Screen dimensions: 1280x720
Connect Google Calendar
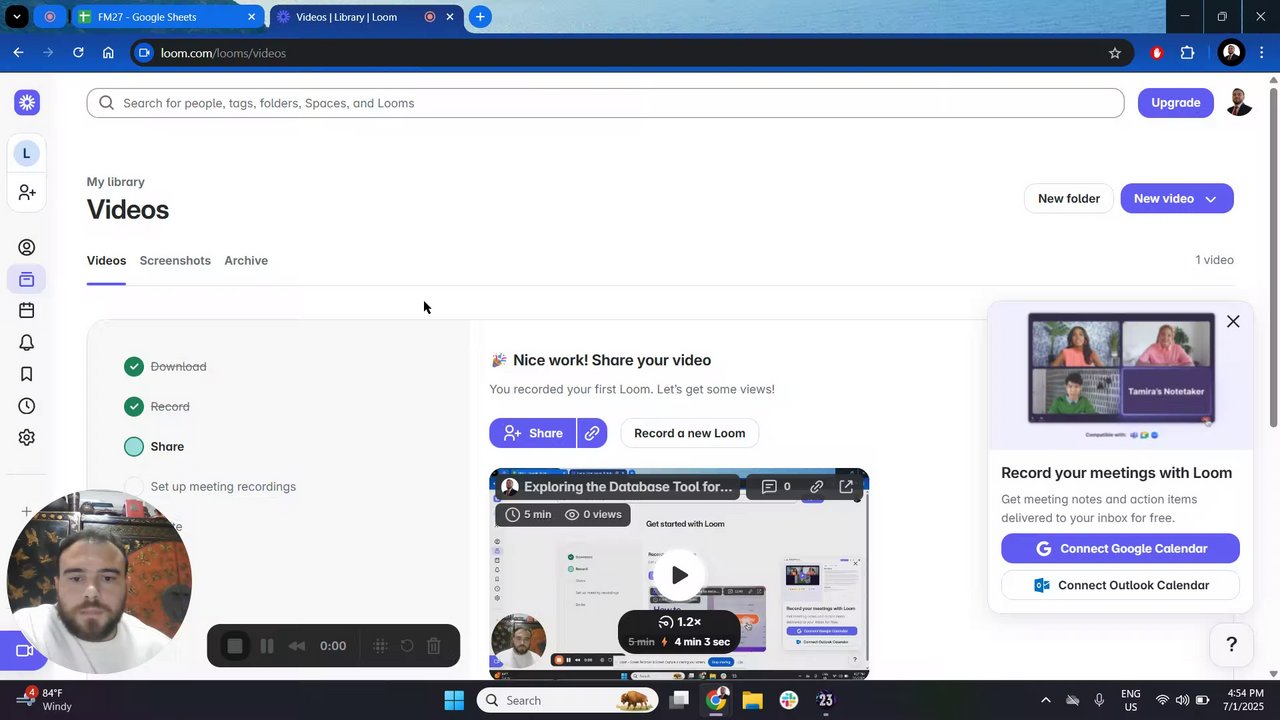point(1120,549)
